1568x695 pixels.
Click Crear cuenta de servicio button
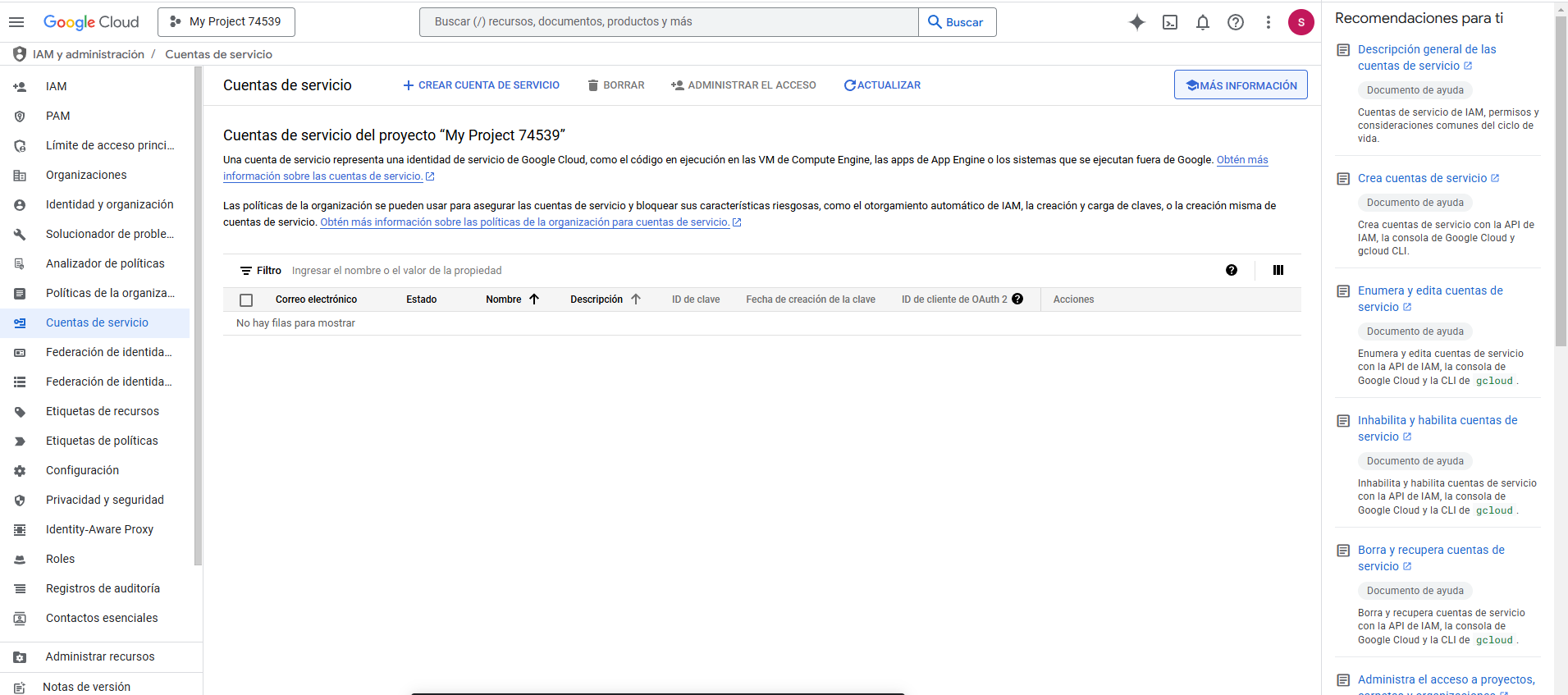click(481, 85)
